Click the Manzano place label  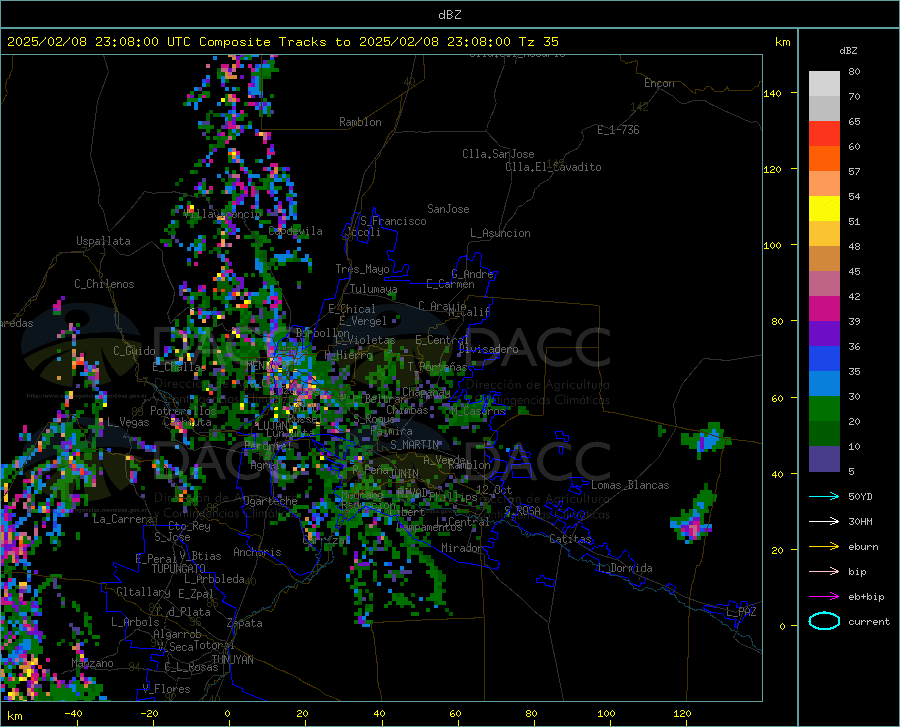point(92,663)
